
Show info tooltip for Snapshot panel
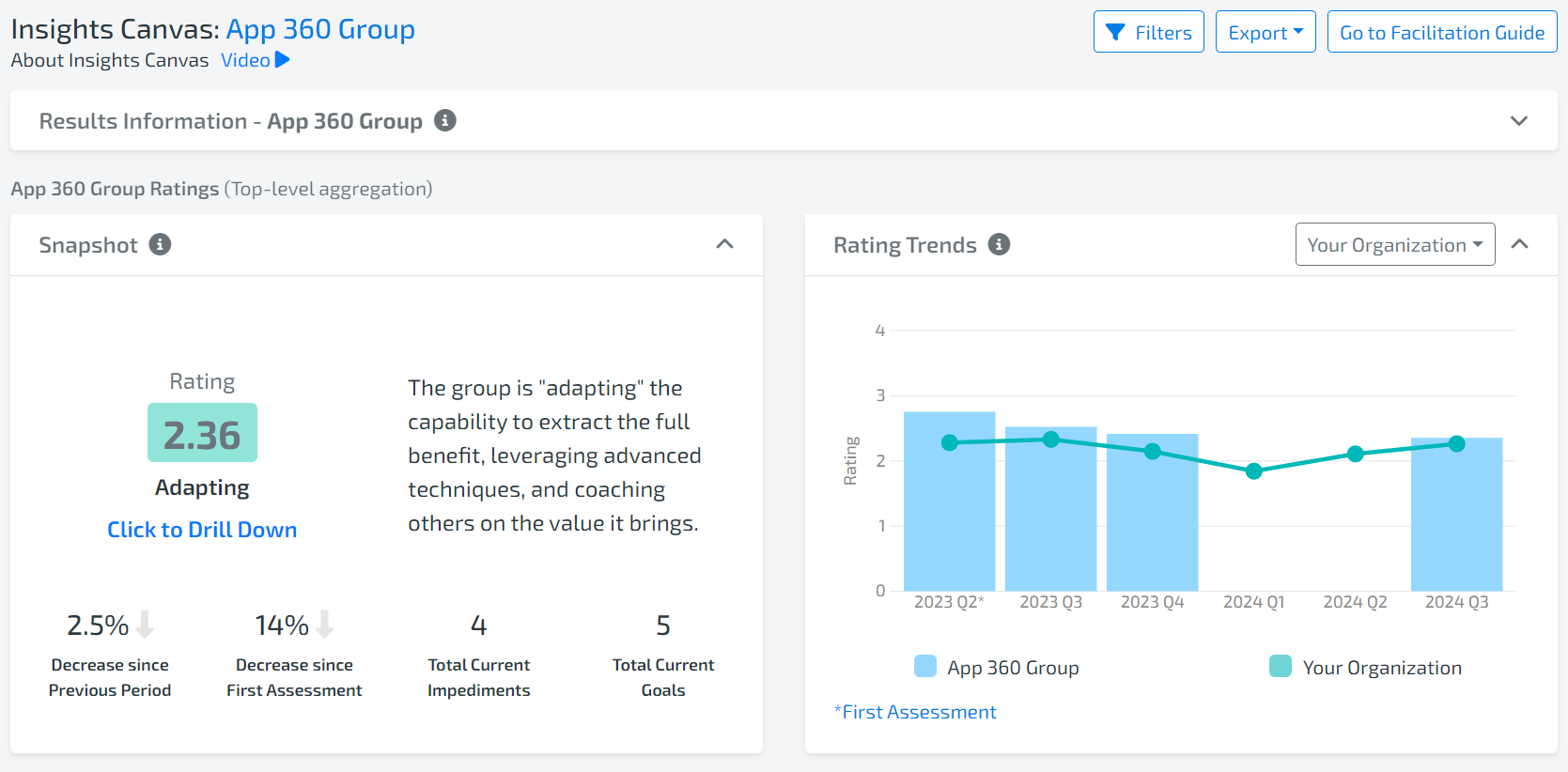click(161, 244)
